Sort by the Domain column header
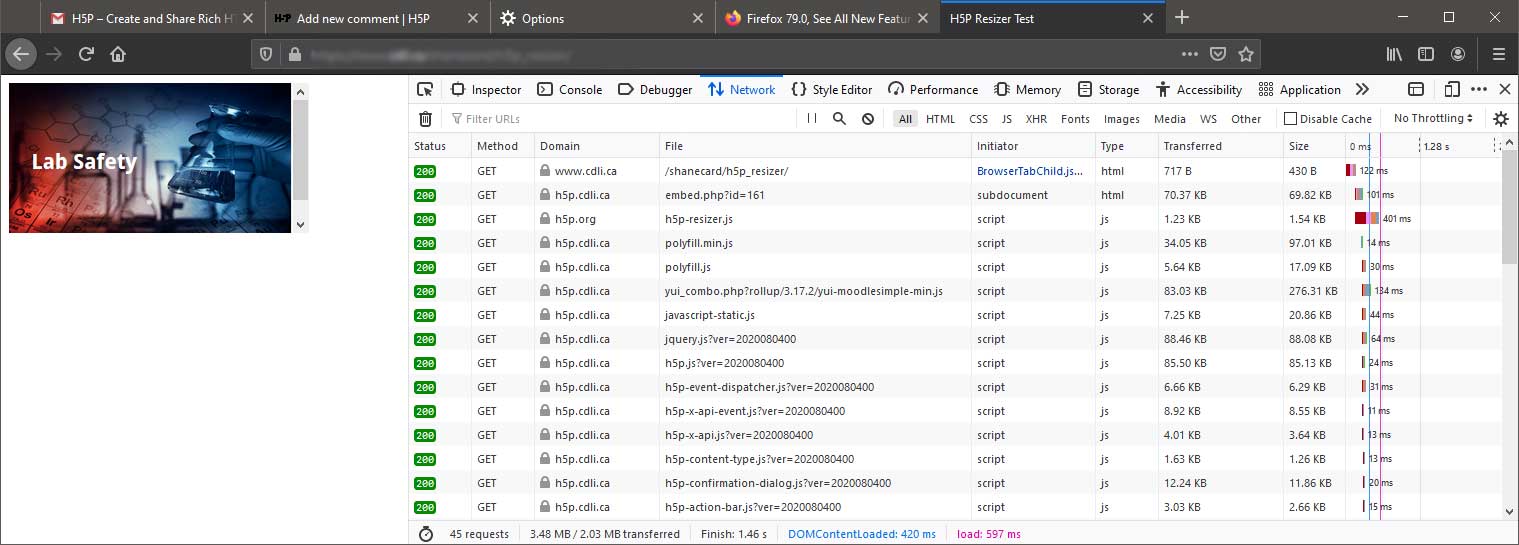Viewport: 1519px width, 545px height. tap(597, 146)
